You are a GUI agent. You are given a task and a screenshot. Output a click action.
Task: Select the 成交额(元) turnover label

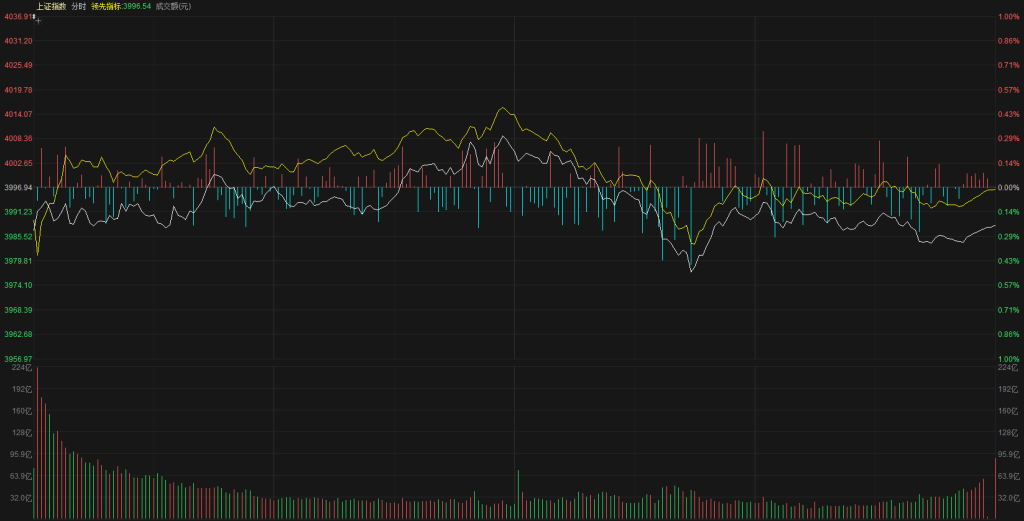point(174,6)
